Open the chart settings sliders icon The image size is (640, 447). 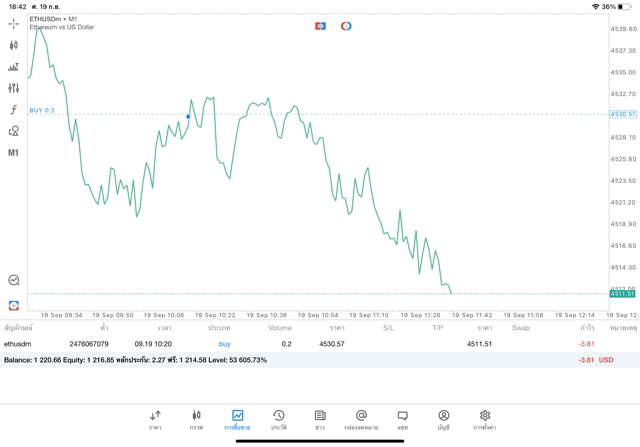coord(13,88)
